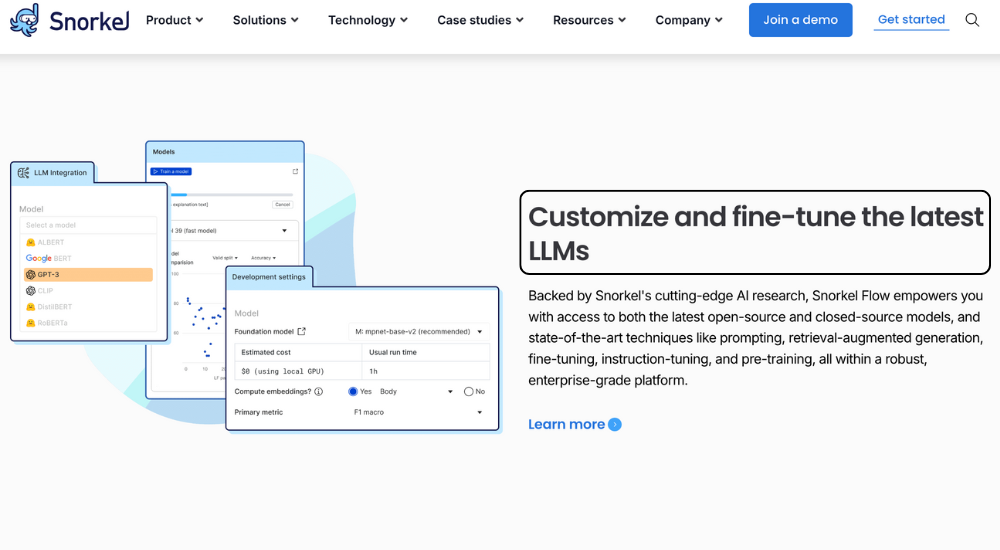Click the Compute embeddings info icon

tap(318, 392)
